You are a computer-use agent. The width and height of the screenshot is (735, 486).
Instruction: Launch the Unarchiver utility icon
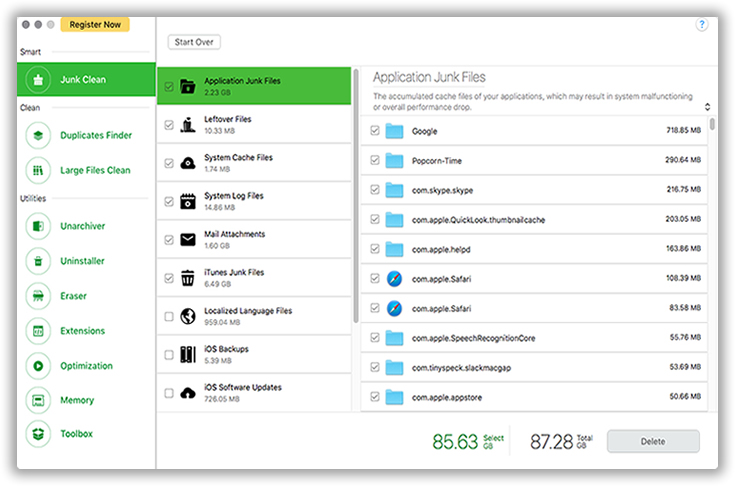[38, 226]
